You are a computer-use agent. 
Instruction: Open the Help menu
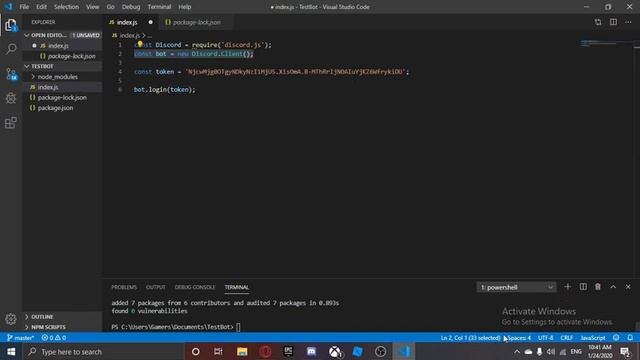(184, 7)
